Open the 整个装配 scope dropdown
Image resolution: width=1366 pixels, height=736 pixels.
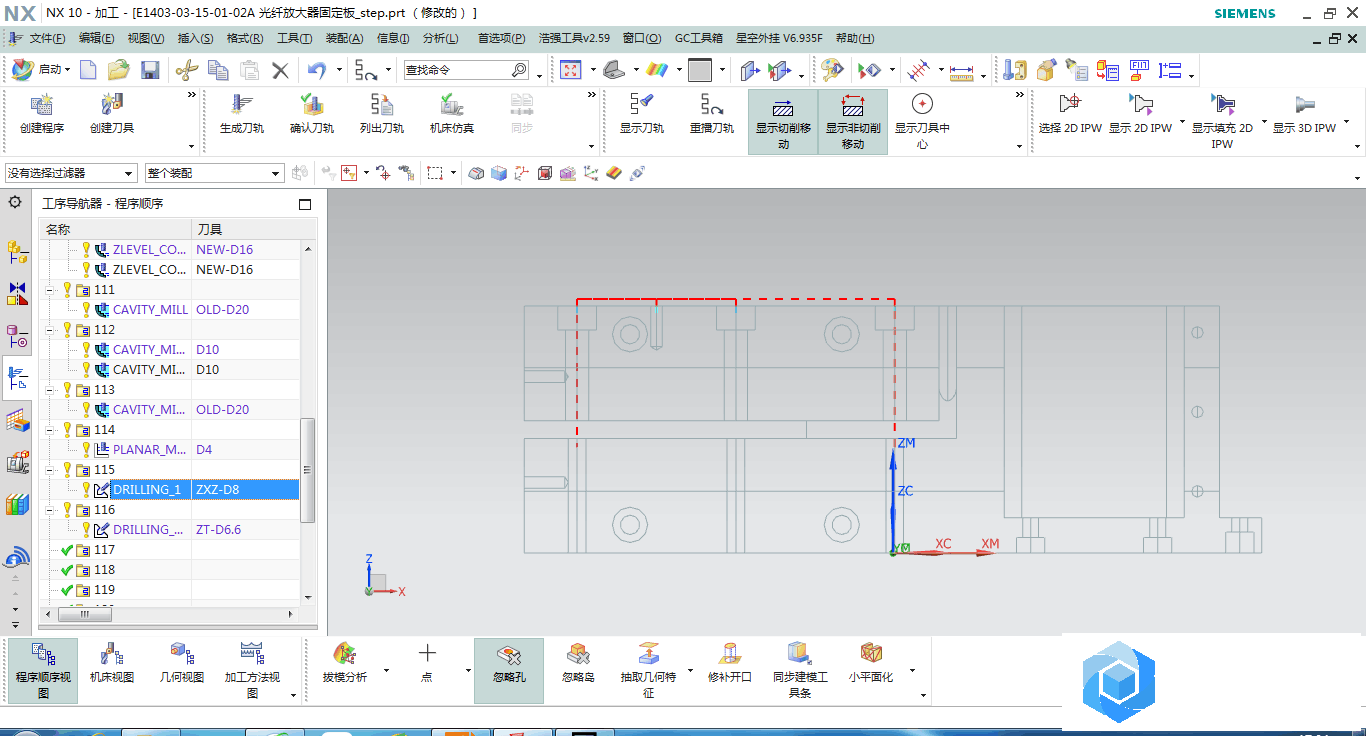215,173
